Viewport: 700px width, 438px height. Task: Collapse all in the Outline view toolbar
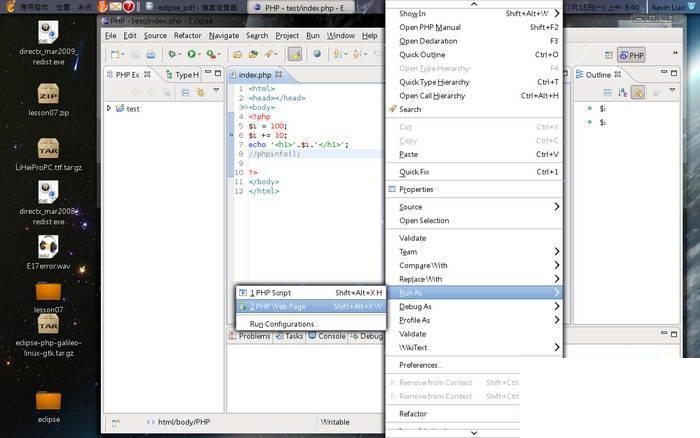click(x=608, y=92)
